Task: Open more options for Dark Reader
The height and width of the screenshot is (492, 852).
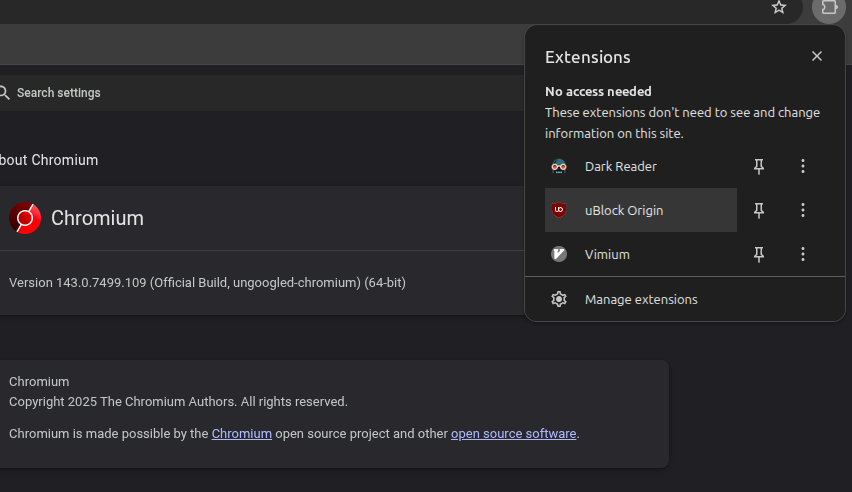Action: 803,166
